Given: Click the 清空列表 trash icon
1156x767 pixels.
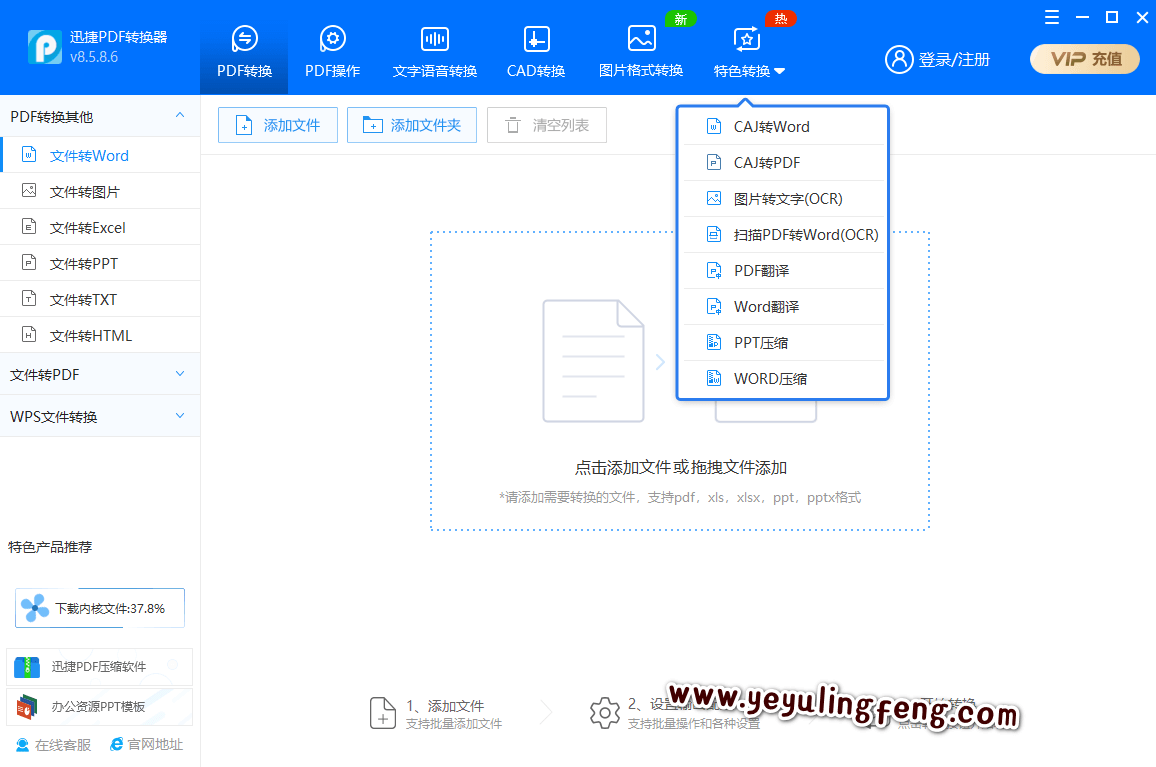Looking at the screenshot, I should pyautogui.click(x=512, y=125).
